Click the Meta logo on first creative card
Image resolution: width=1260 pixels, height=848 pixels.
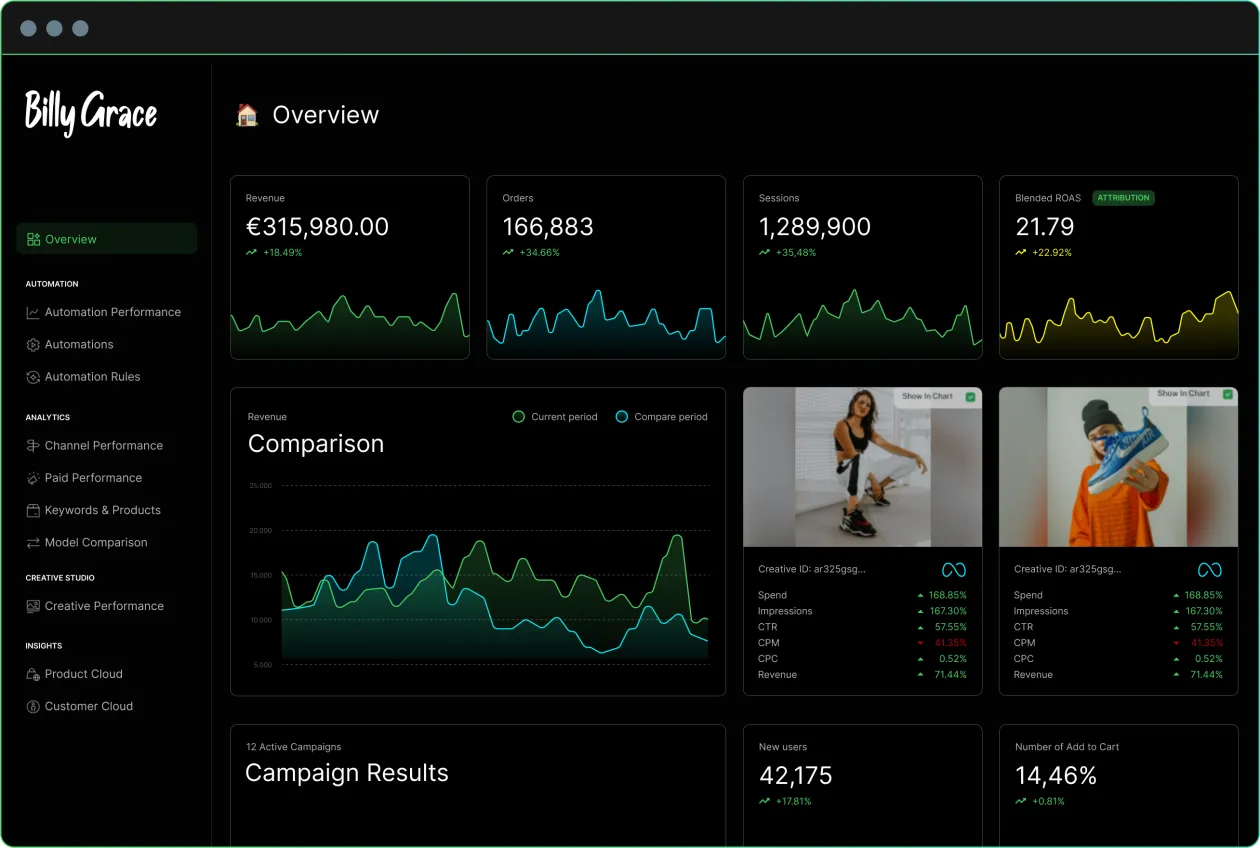pyautogui.click(x=953, y=570)
